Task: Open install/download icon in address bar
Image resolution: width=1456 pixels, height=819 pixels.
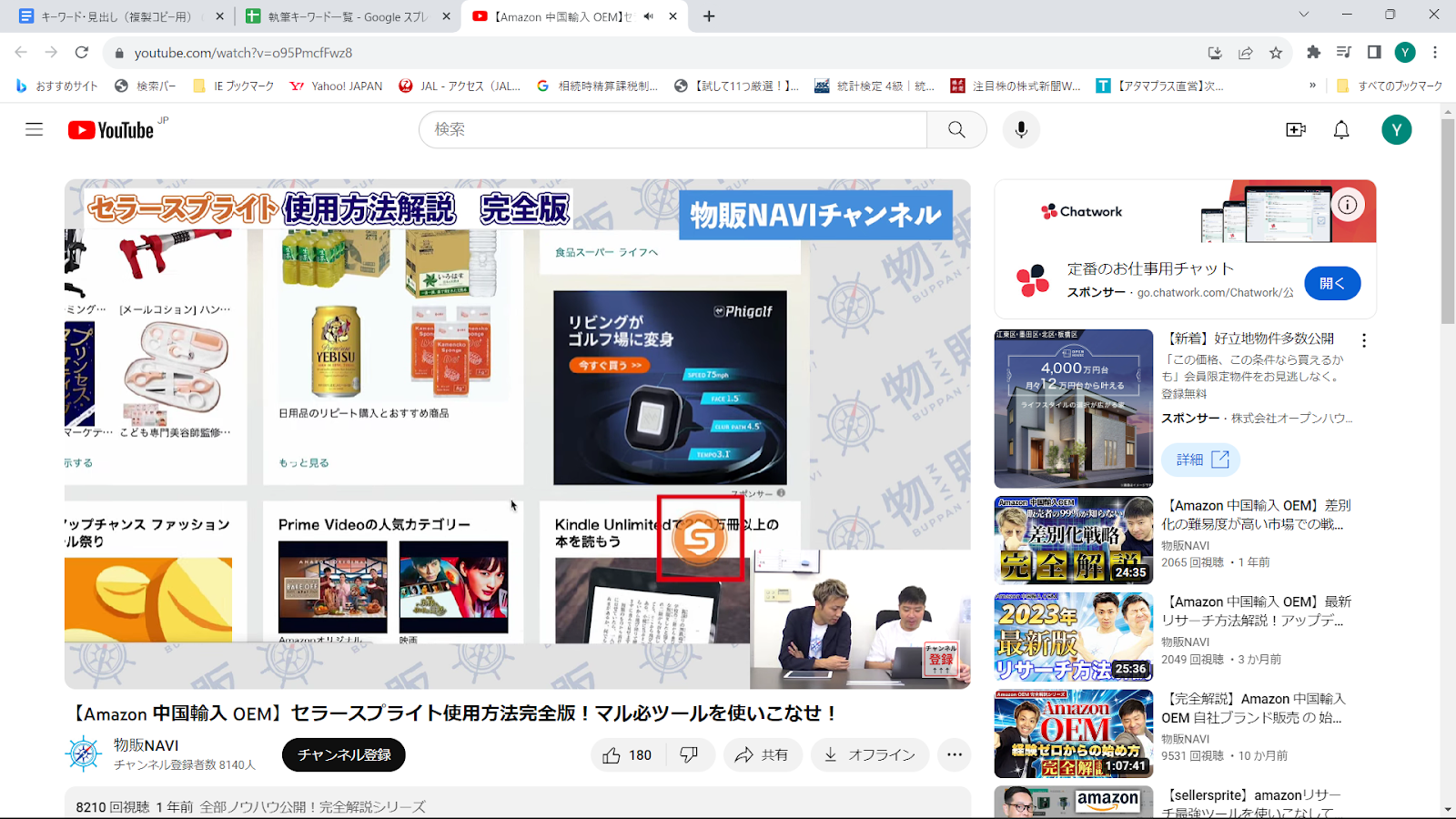Action: click(1215, 53)
